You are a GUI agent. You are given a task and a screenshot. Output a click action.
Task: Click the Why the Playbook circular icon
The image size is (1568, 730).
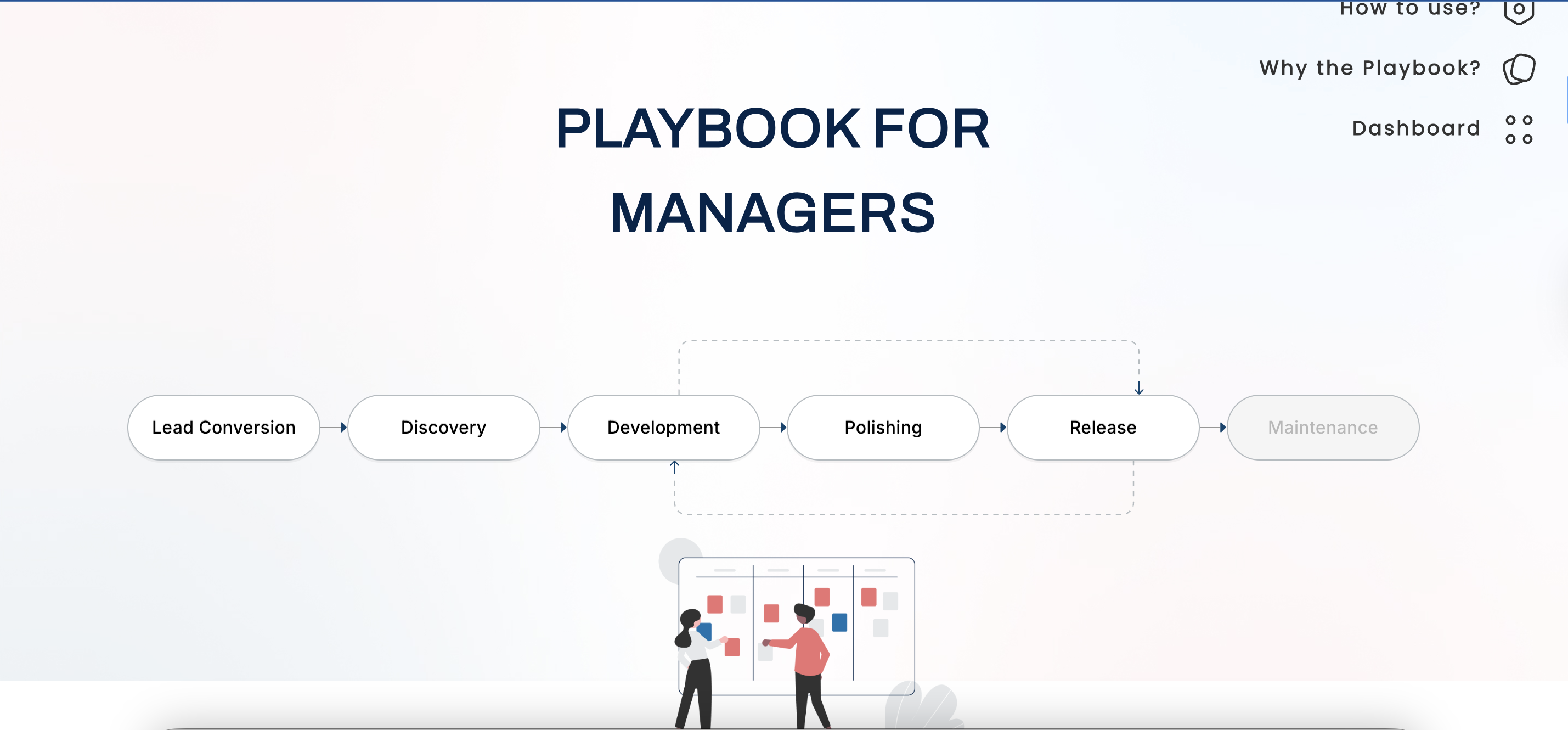(x=1519, y=68)
